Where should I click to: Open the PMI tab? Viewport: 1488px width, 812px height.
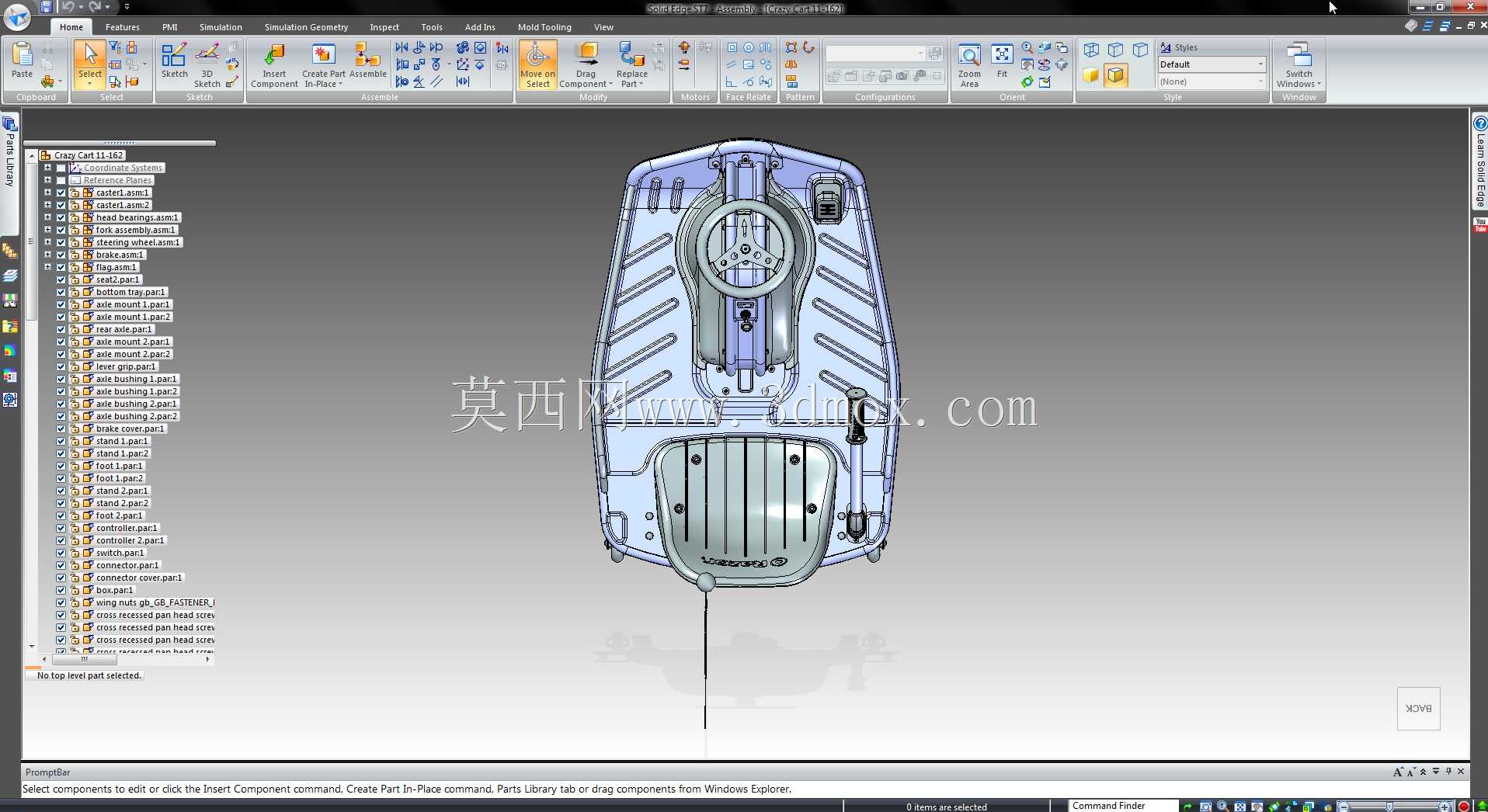coord(170,27)
